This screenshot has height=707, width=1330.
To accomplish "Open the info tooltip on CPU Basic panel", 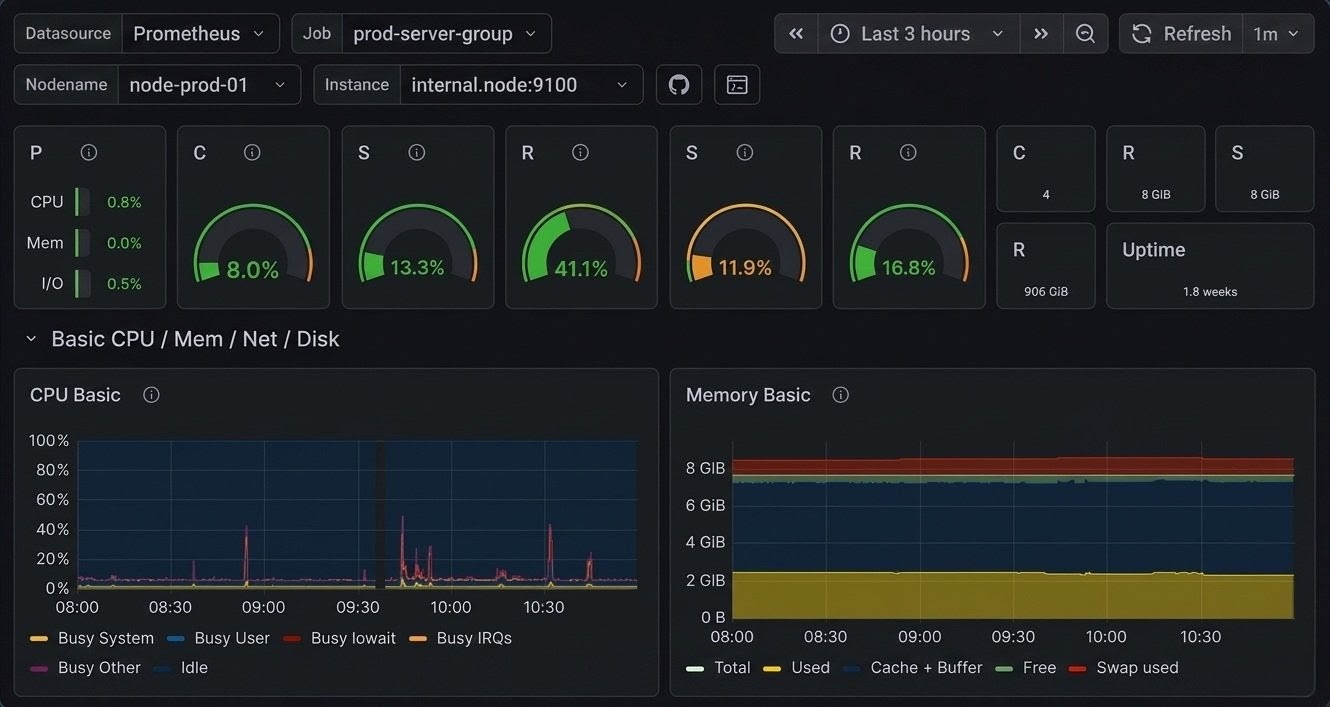I will (150, 394).
